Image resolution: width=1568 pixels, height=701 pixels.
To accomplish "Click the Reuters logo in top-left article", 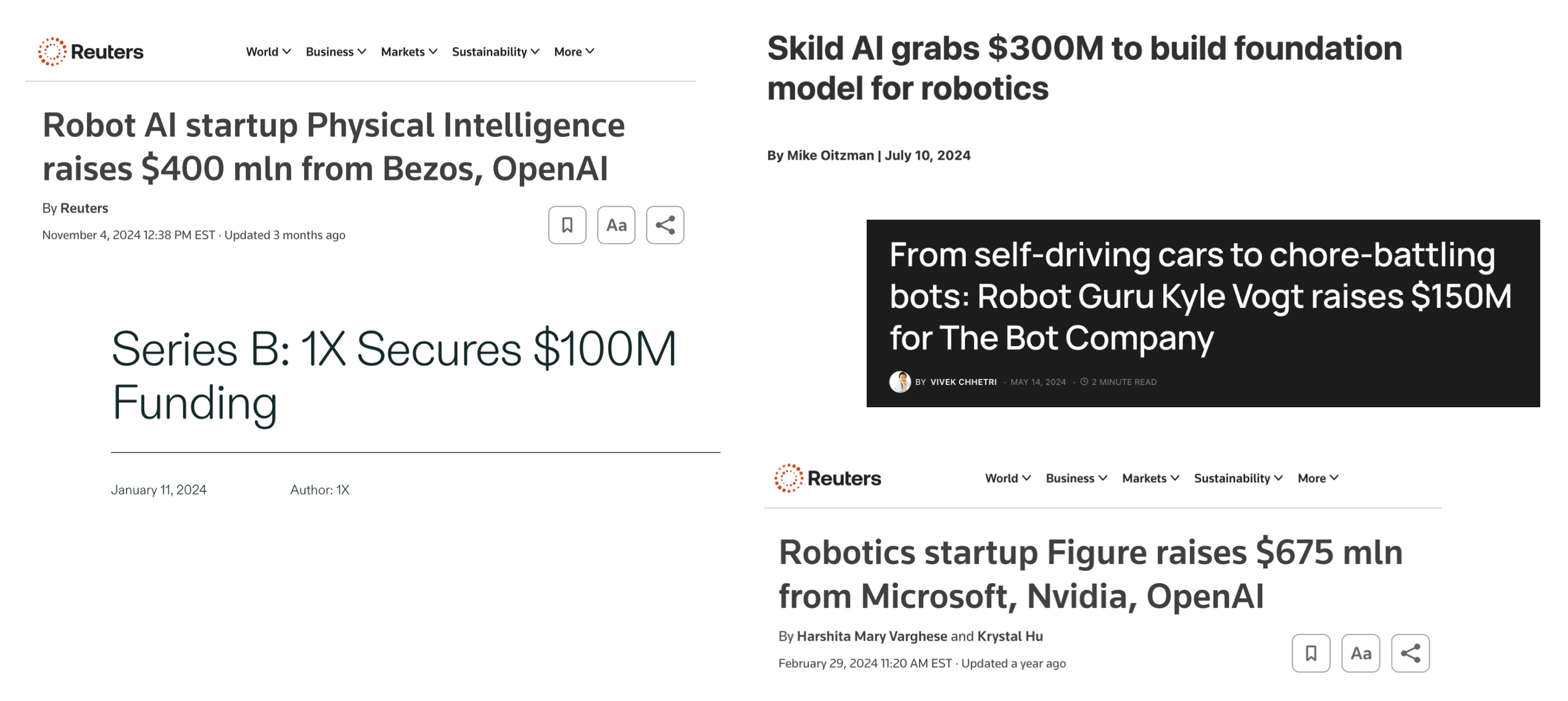I will [x=91, y=52].
